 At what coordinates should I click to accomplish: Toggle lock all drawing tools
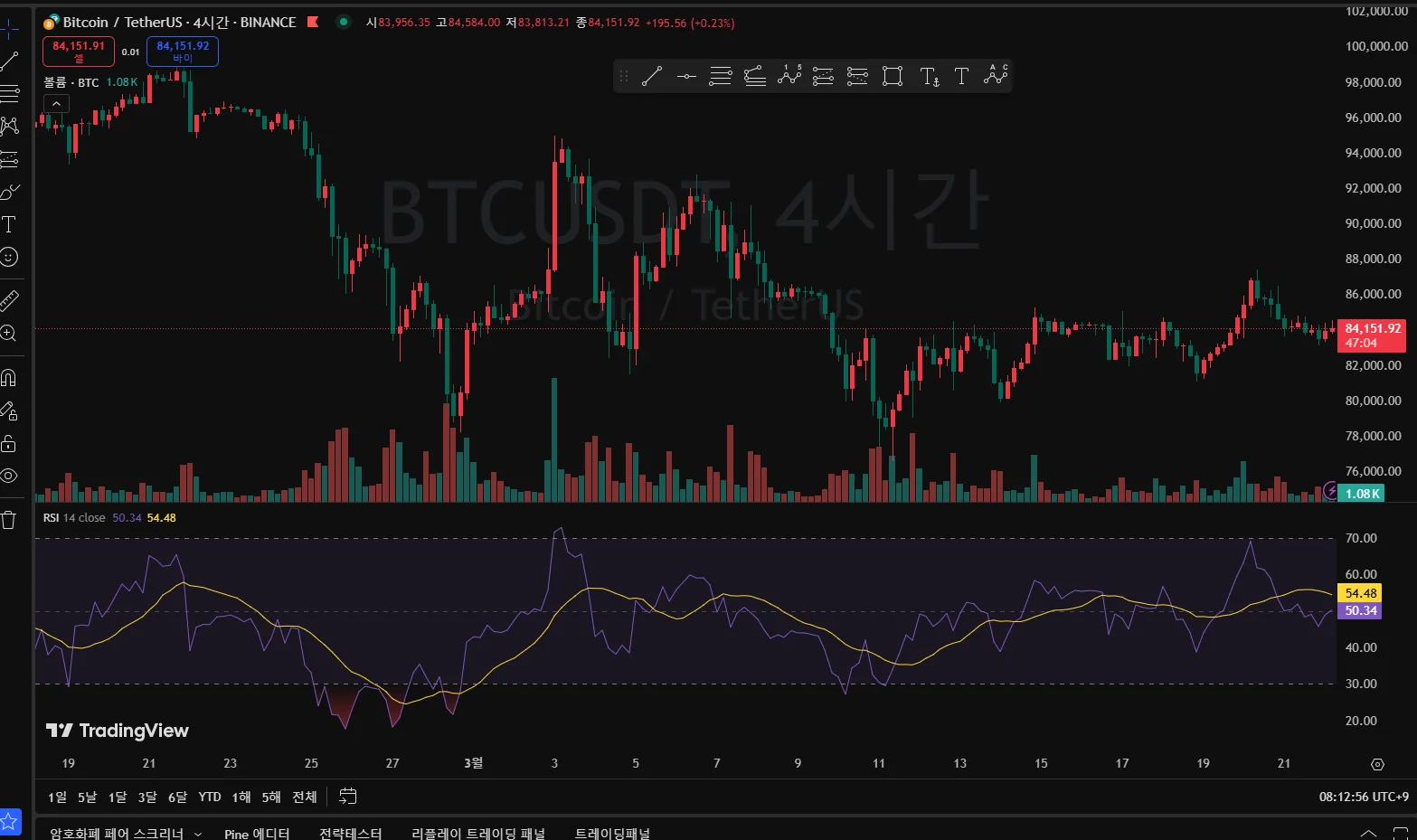8,443
